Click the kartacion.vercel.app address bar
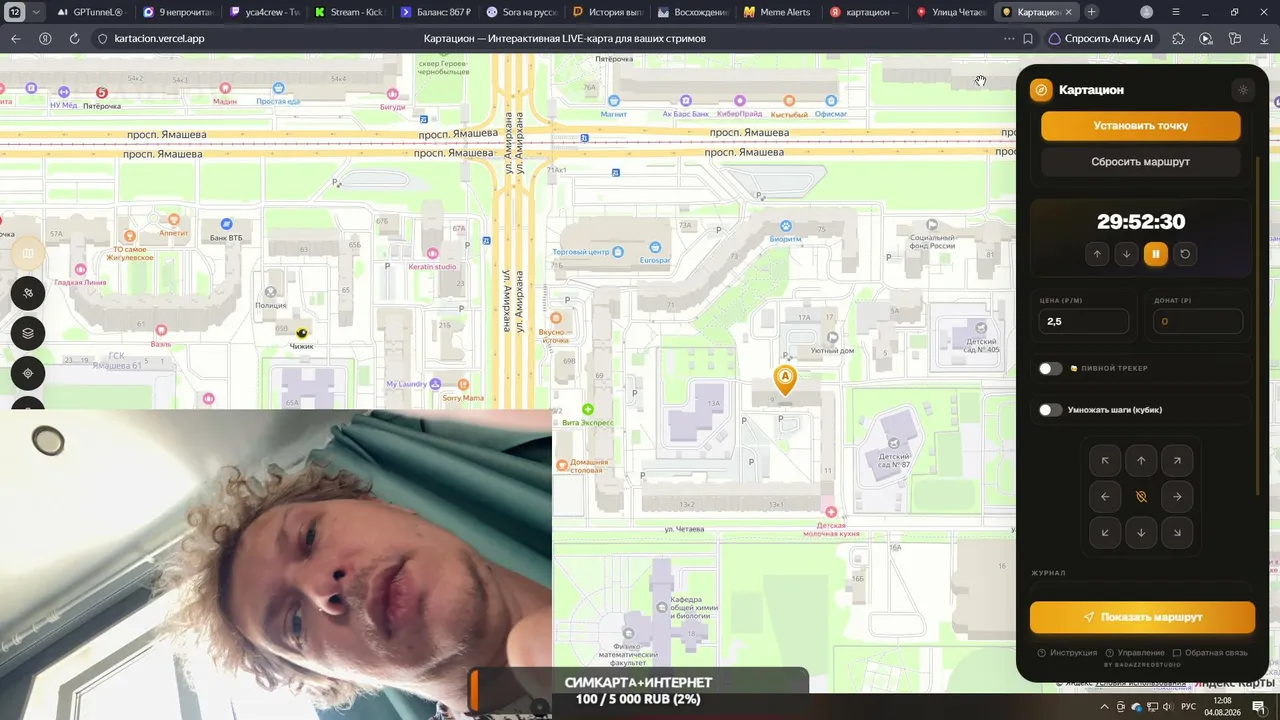 (x=160, y=39)
